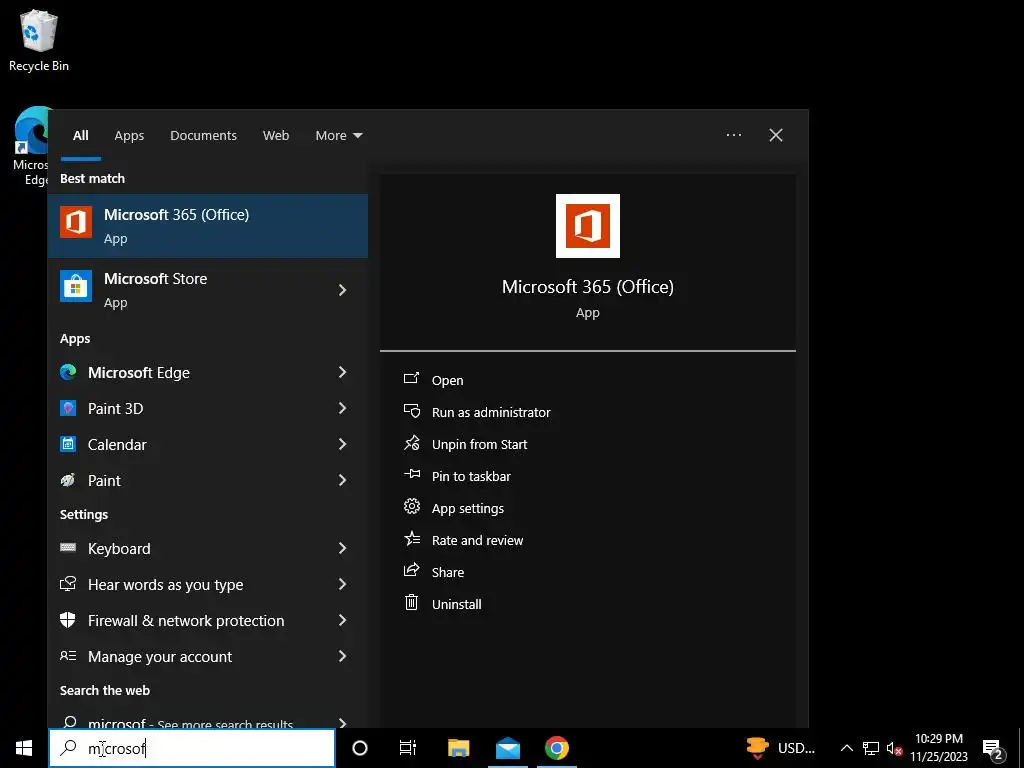Open App settings for Microsoft 365

[x=468, y=508]
